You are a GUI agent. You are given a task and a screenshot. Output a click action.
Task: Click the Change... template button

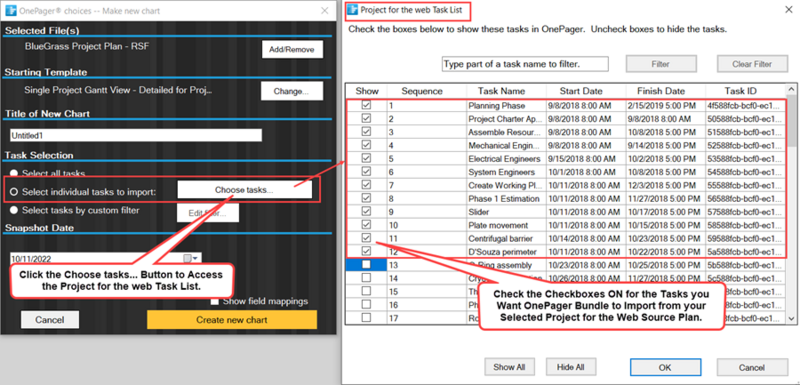pyautogui.click(x=292, y=92)
